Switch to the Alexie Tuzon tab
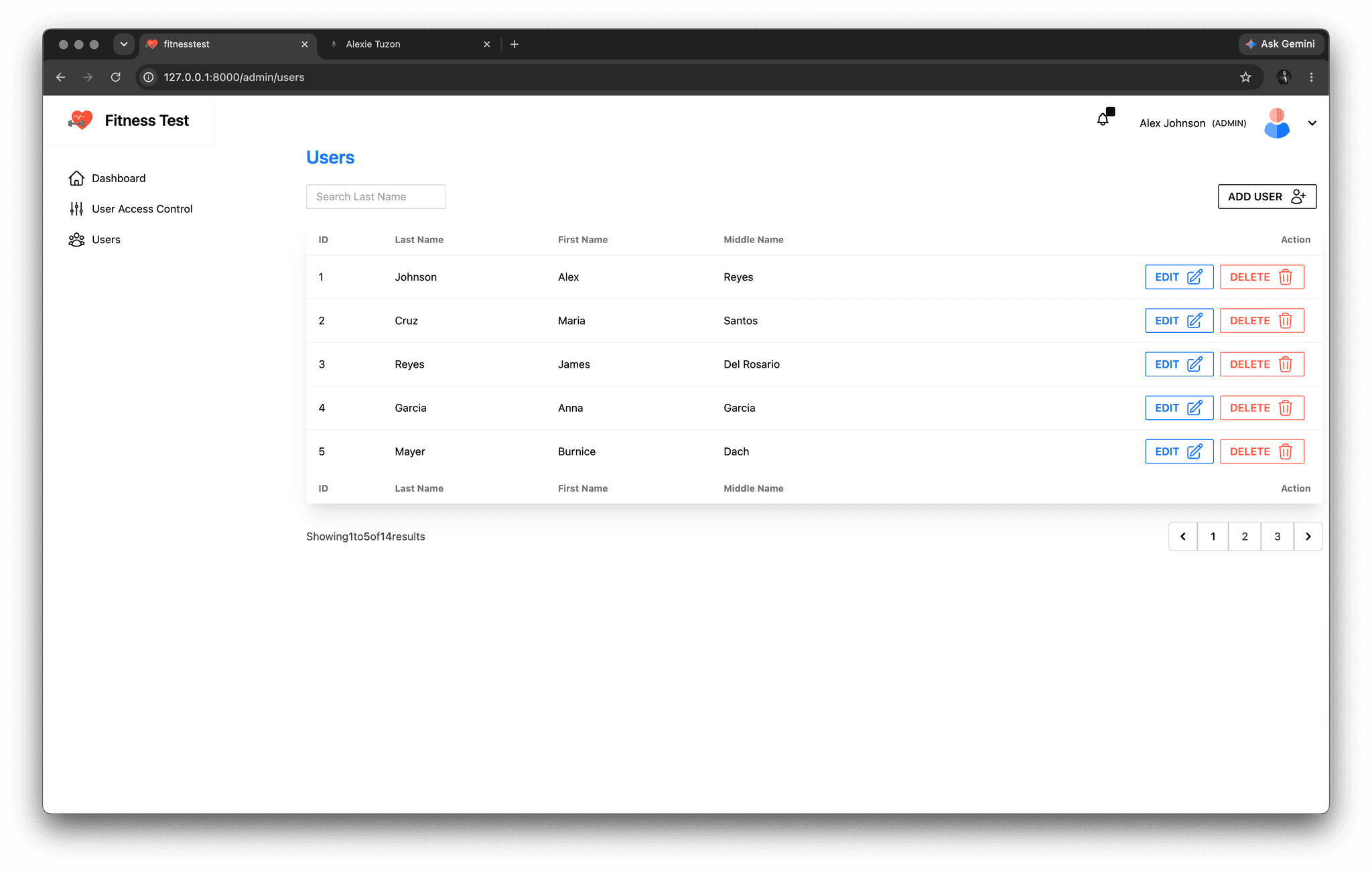 point(409,44)
